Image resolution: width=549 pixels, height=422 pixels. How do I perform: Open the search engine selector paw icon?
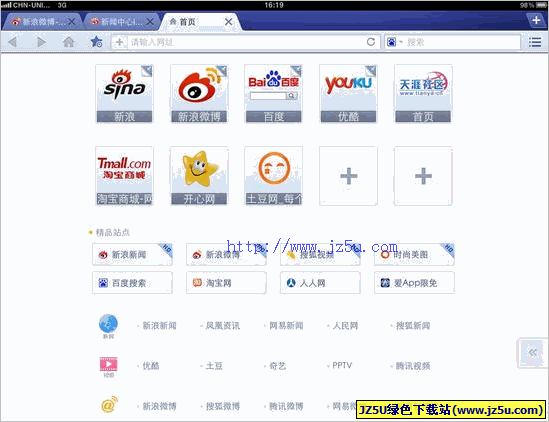(x=391, y=42)
